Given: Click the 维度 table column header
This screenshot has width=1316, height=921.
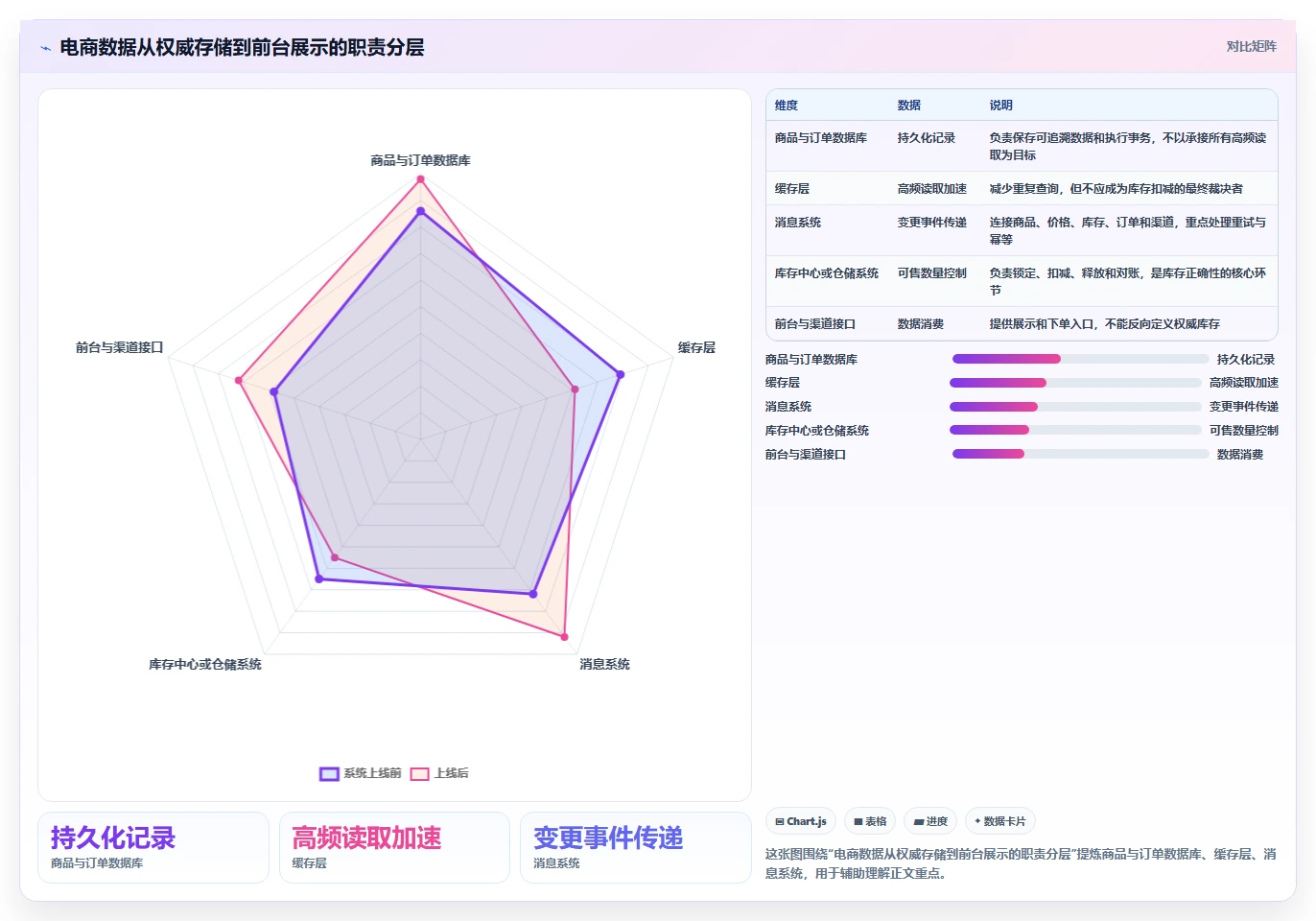Looking at the screenshot, I should (x=787, y=106).
